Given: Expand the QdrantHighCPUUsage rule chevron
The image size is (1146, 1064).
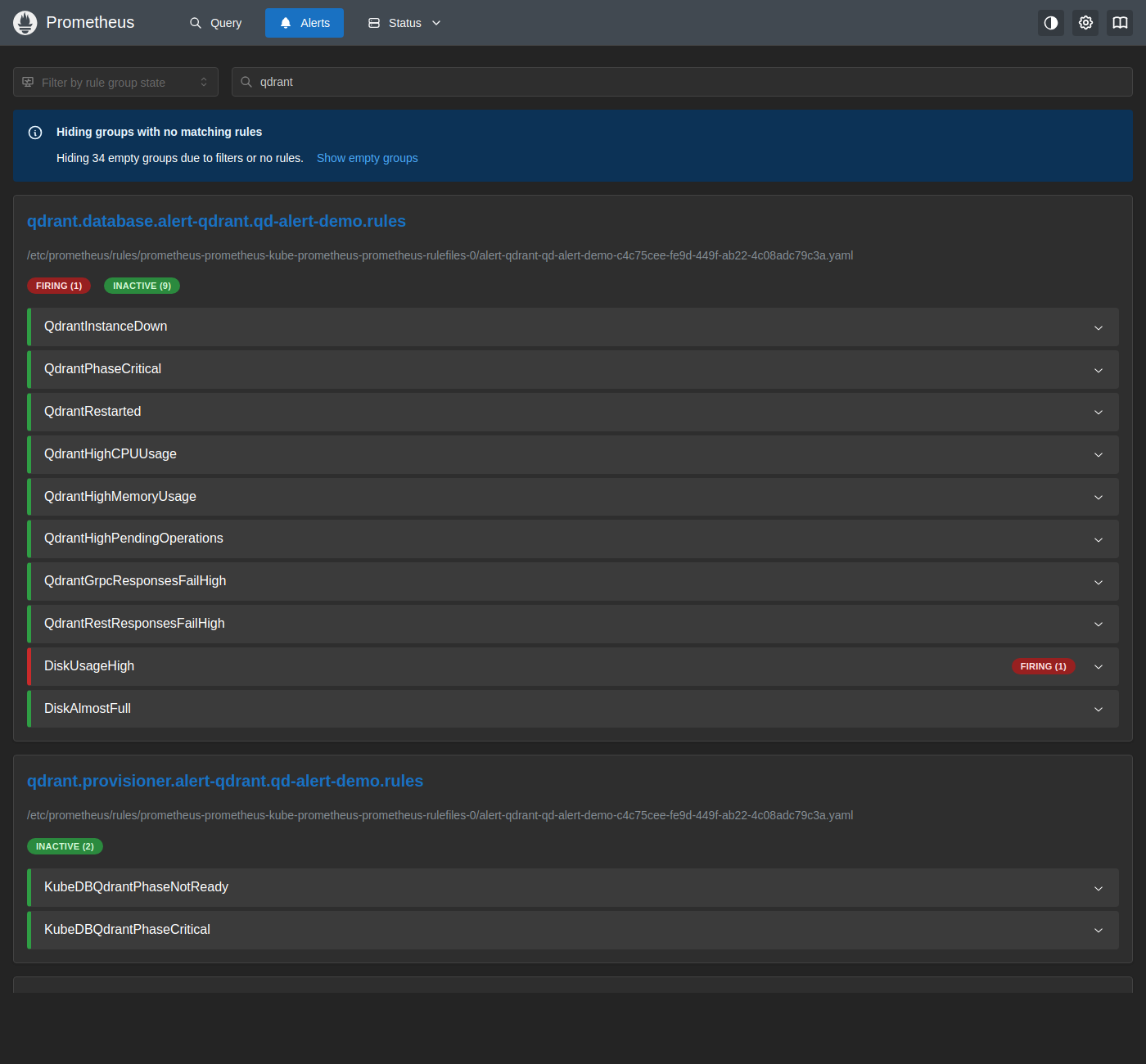Looking at the screenshot, I should [1099, 455].
